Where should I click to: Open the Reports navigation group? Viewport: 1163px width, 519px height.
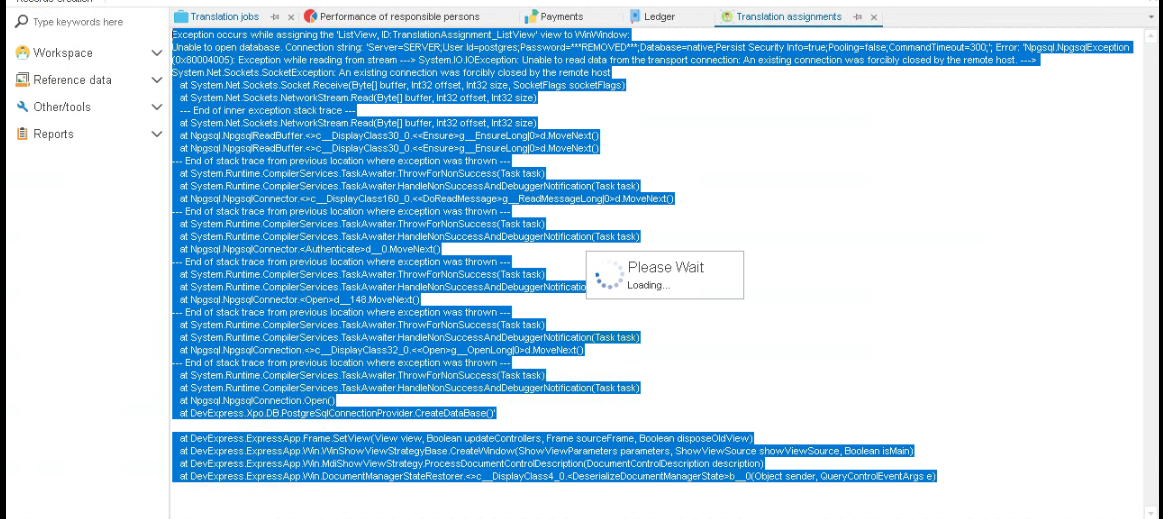53,134
